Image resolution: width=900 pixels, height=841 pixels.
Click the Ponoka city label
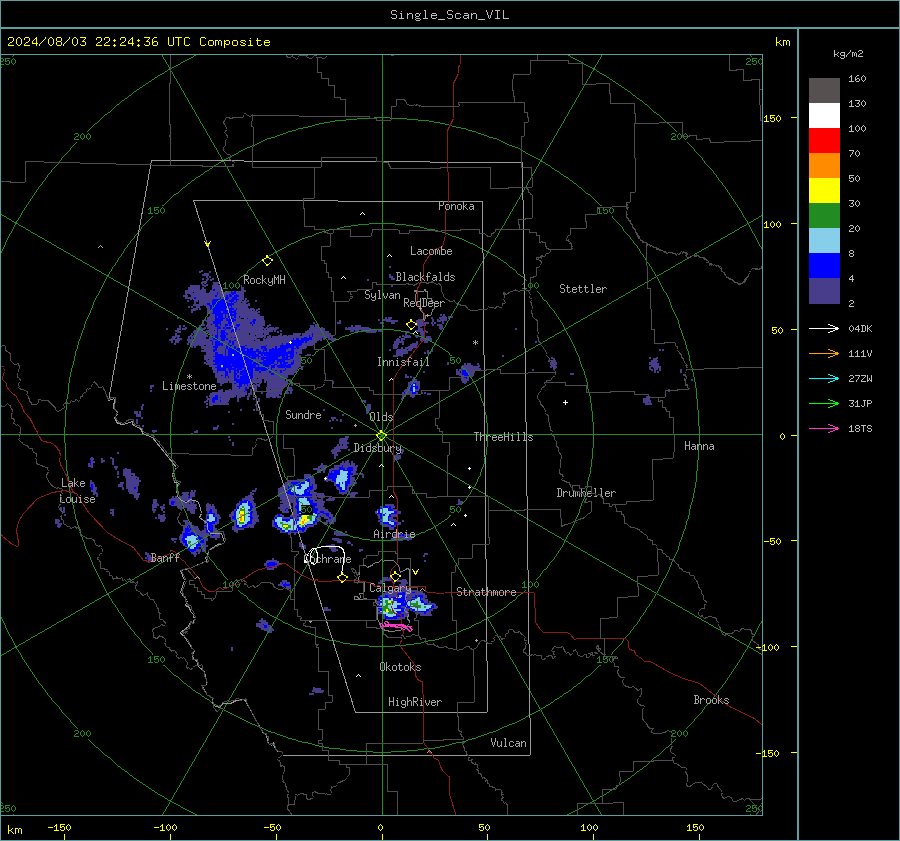[x=456, y=206]
